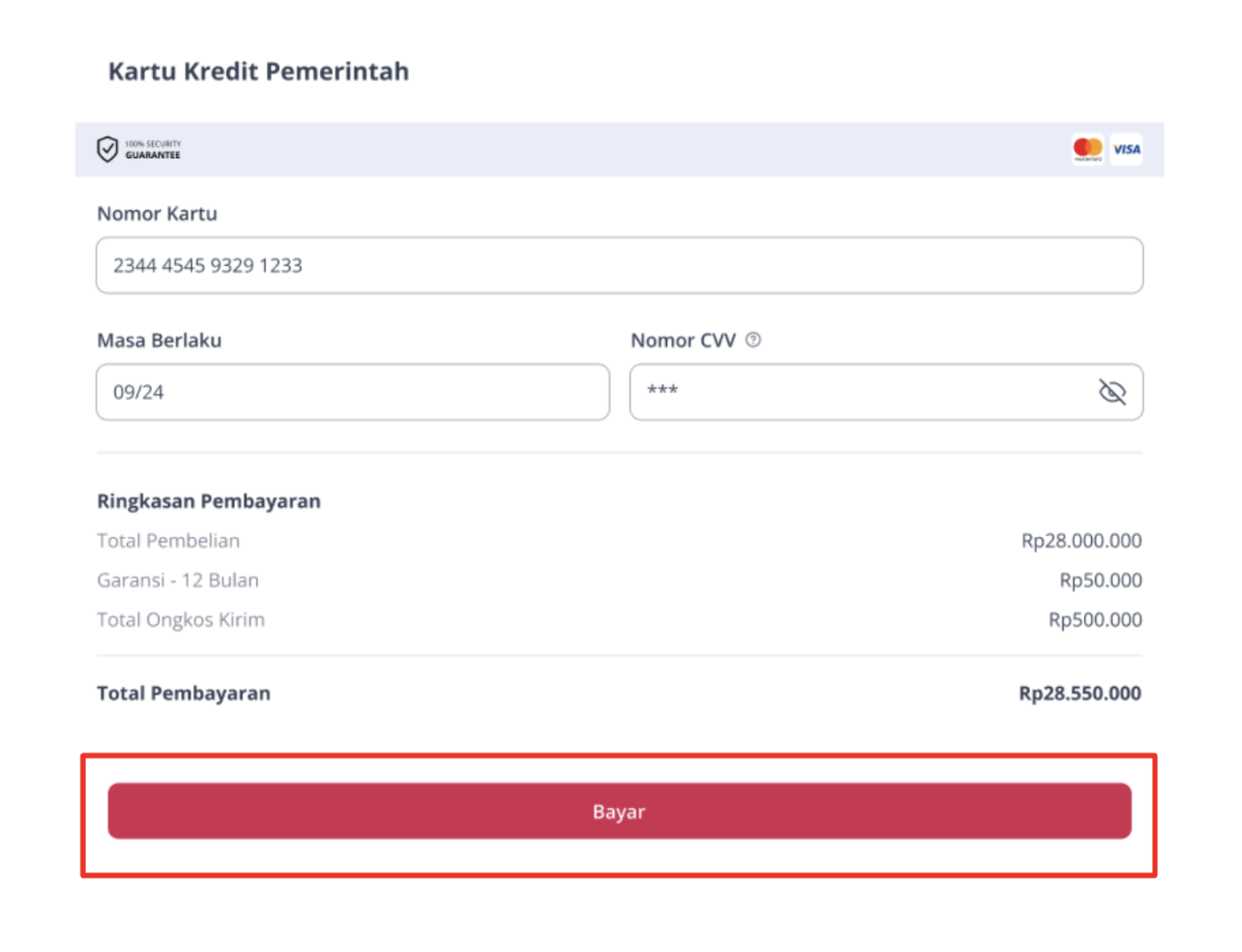1242x952 pixels.
Task: Click the Kartu Kredit Pemerintah heading
Action: pos(259,72)
